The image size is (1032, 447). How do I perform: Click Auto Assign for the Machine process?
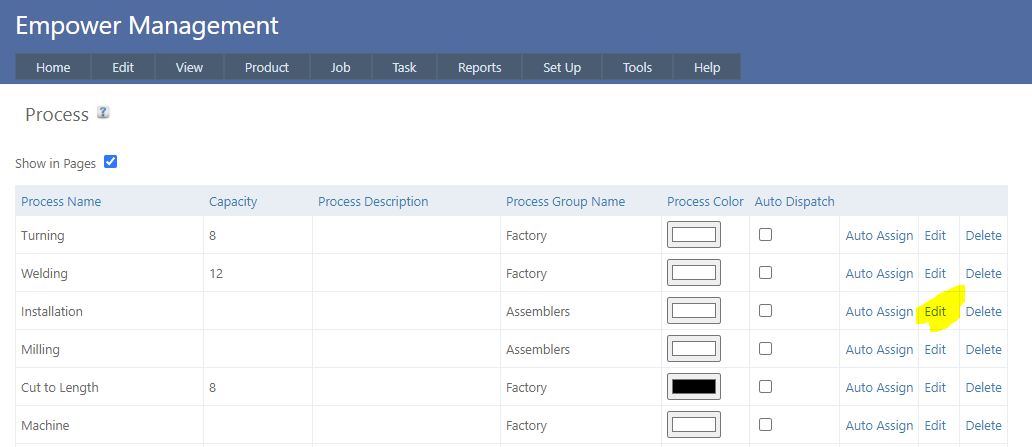click(879, 425)
